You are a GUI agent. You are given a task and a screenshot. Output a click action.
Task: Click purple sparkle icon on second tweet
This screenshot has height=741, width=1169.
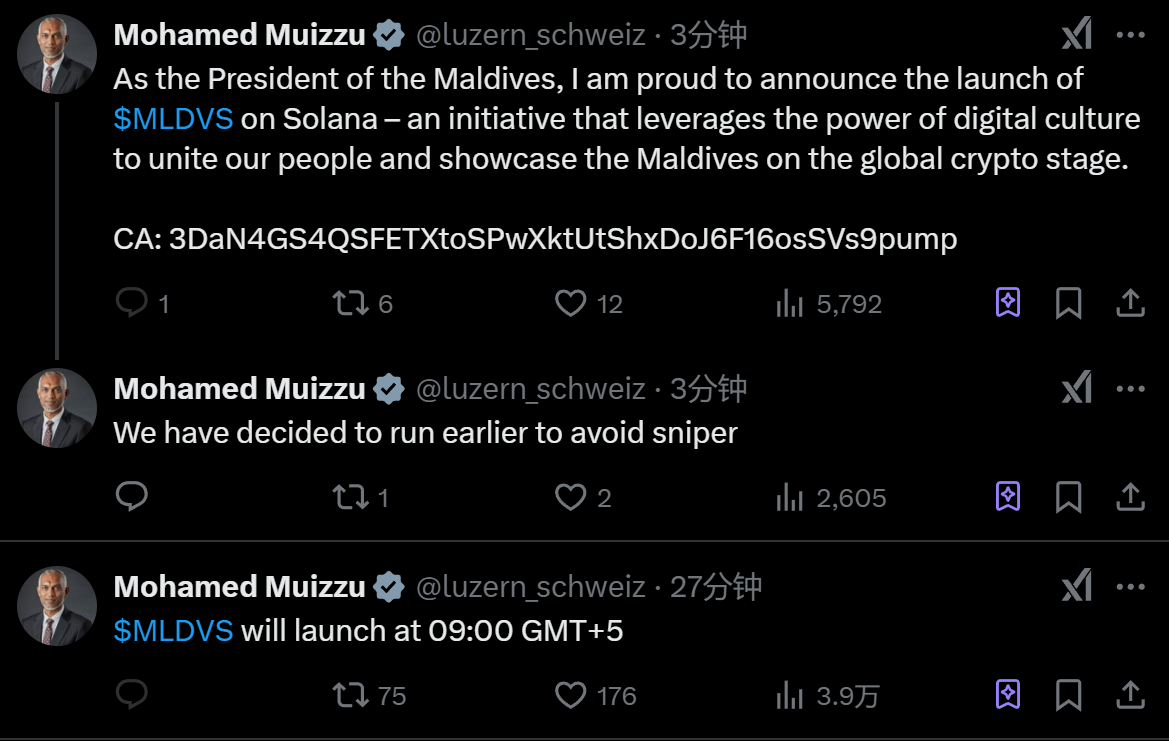(x=1008, y=497)
